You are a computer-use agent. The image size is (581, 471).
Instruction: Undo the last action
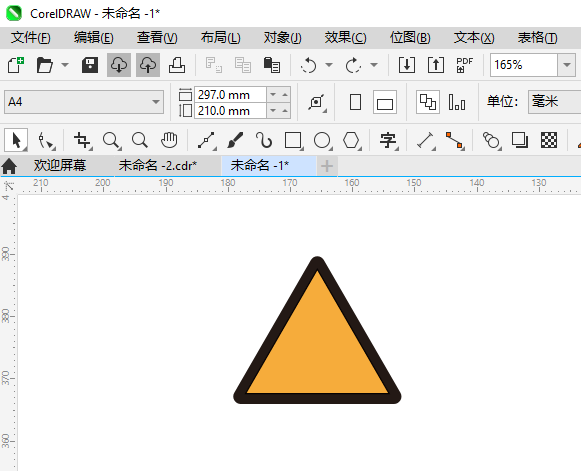coord(309,66)
